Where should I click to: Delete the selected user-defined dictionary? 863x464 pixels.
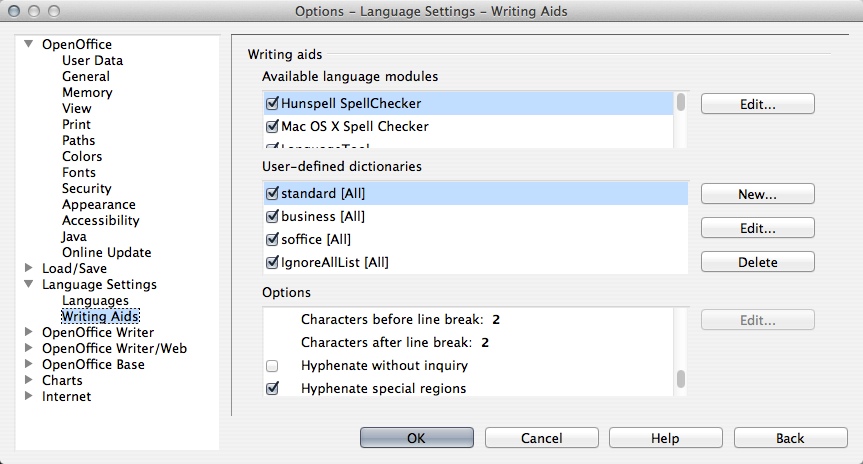point(757,262)
